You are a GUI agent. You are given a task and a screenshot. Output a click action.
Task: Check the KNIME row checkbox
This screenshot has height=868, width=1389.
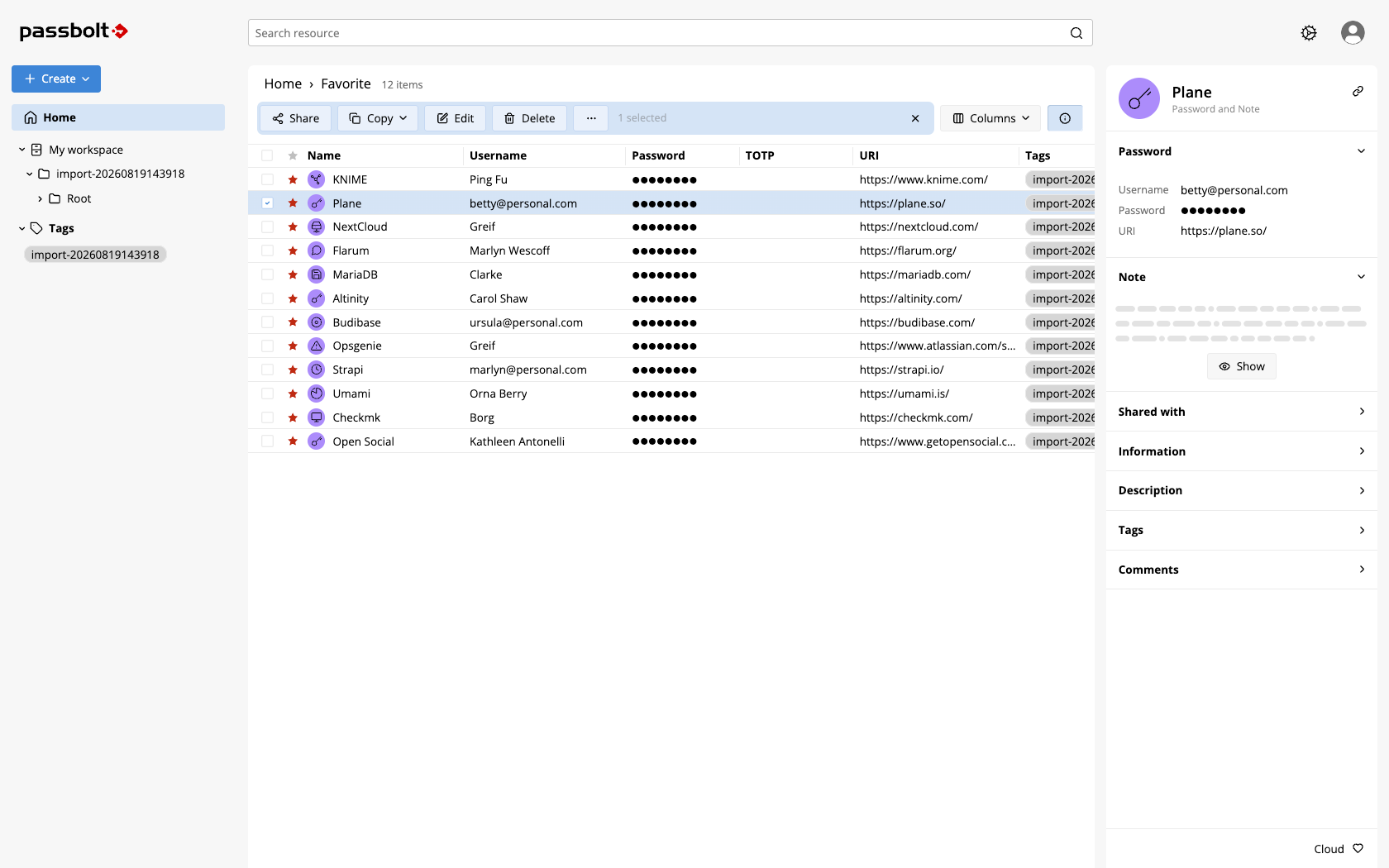(x=267, y=179)
